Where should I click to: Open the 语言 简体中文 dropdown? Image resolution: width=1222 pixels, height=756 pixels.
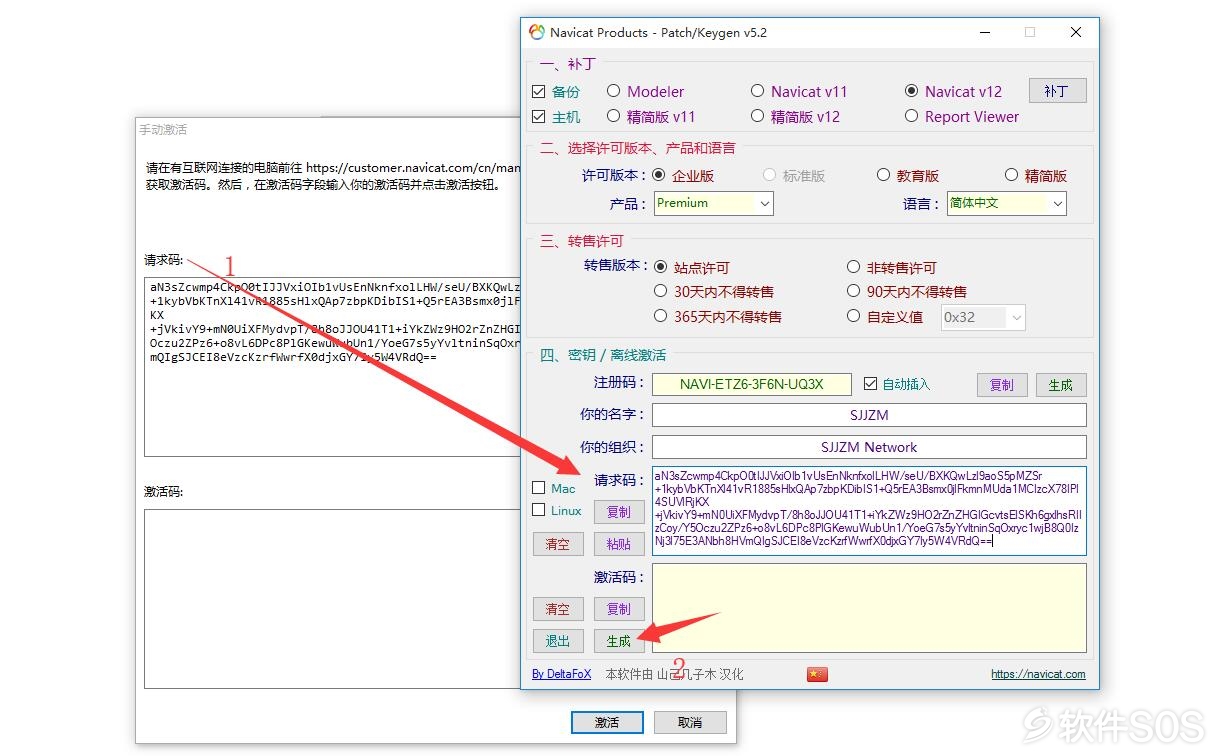[1007, 203]
